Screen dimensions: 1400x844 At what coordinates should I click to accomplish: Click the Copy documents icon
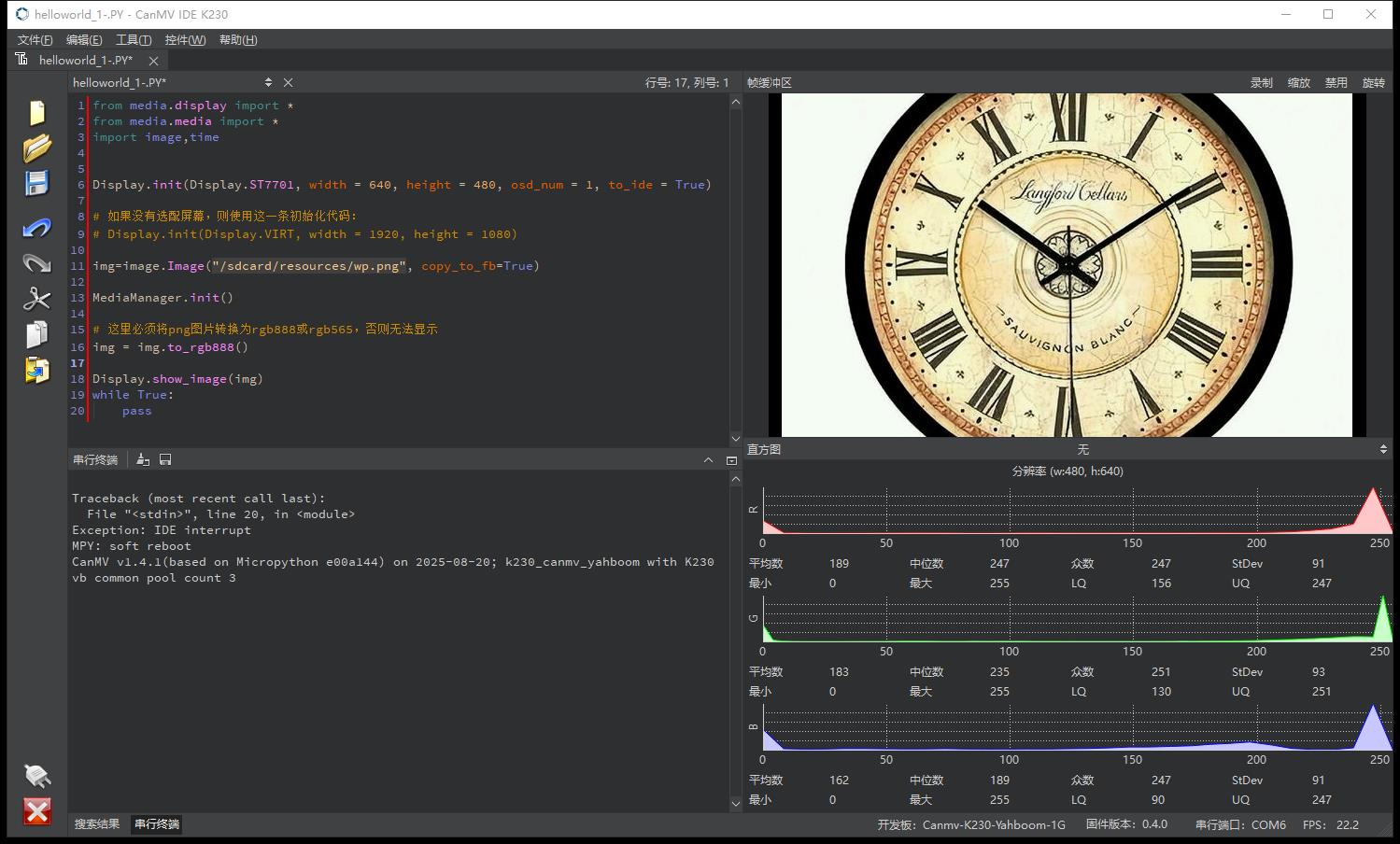[36, 334]
